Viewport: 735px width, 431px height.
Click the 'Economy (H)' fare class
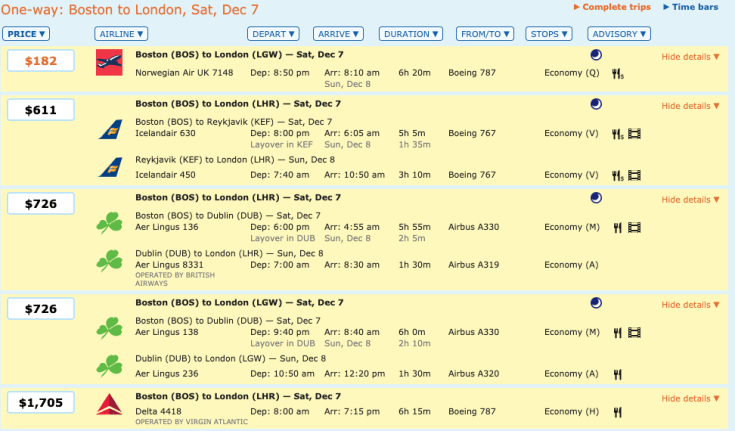pos(572,411)
